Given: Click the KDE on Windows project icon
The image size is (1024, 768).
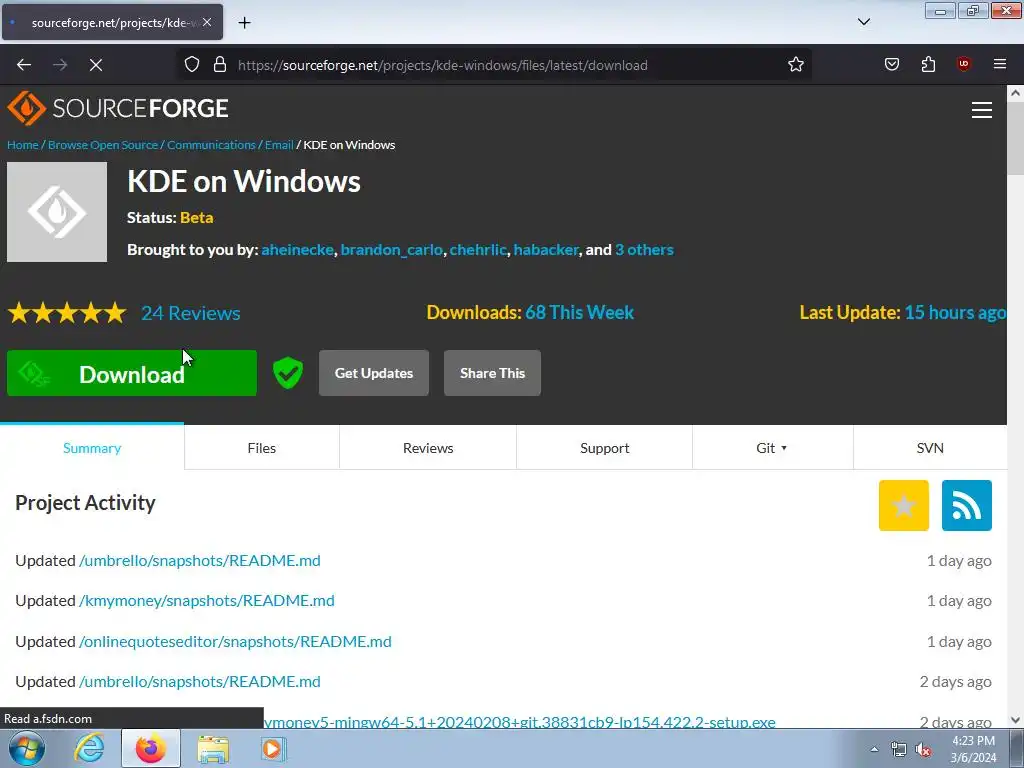Looking at the screenshot, I should coord(57,212).
